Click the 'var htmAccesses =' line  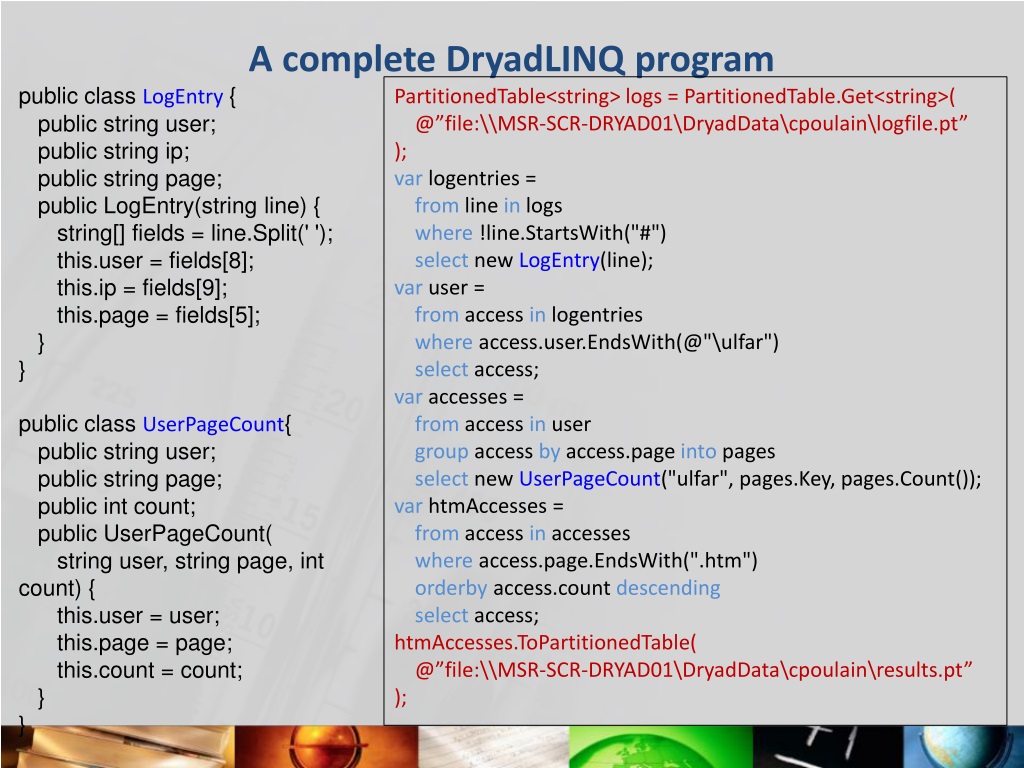(x=479, y=506)
